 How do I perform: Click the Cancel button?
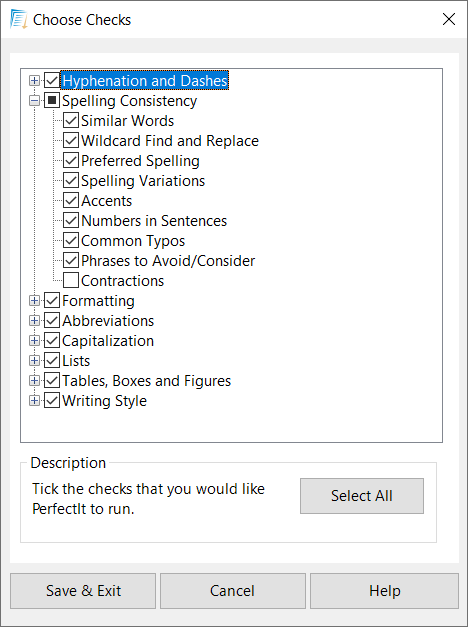[232, 591]
